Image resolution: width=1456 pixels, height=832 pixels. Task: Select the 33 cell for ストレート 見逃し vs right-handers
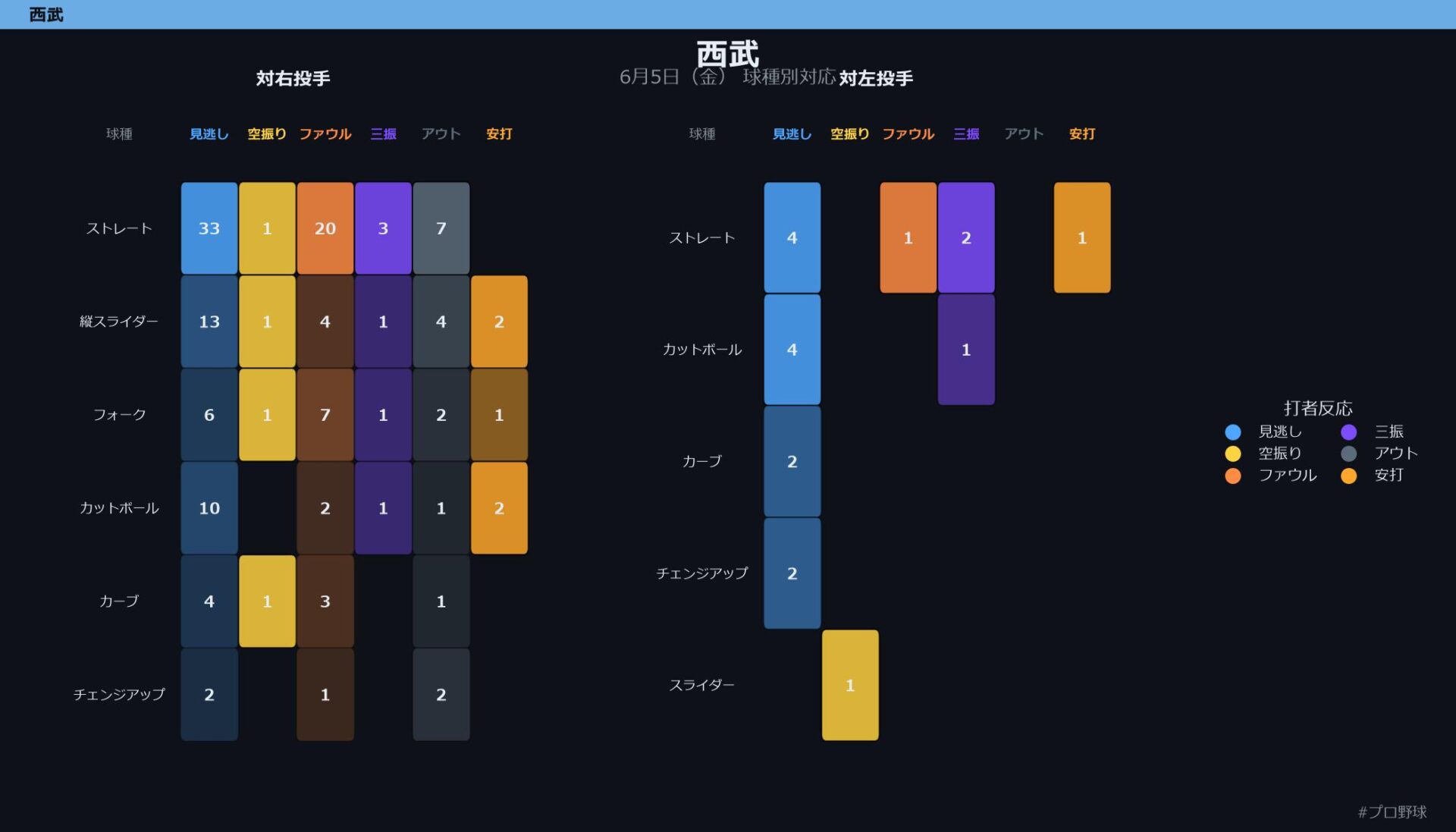pyautogui.click(x=209, y=228)
